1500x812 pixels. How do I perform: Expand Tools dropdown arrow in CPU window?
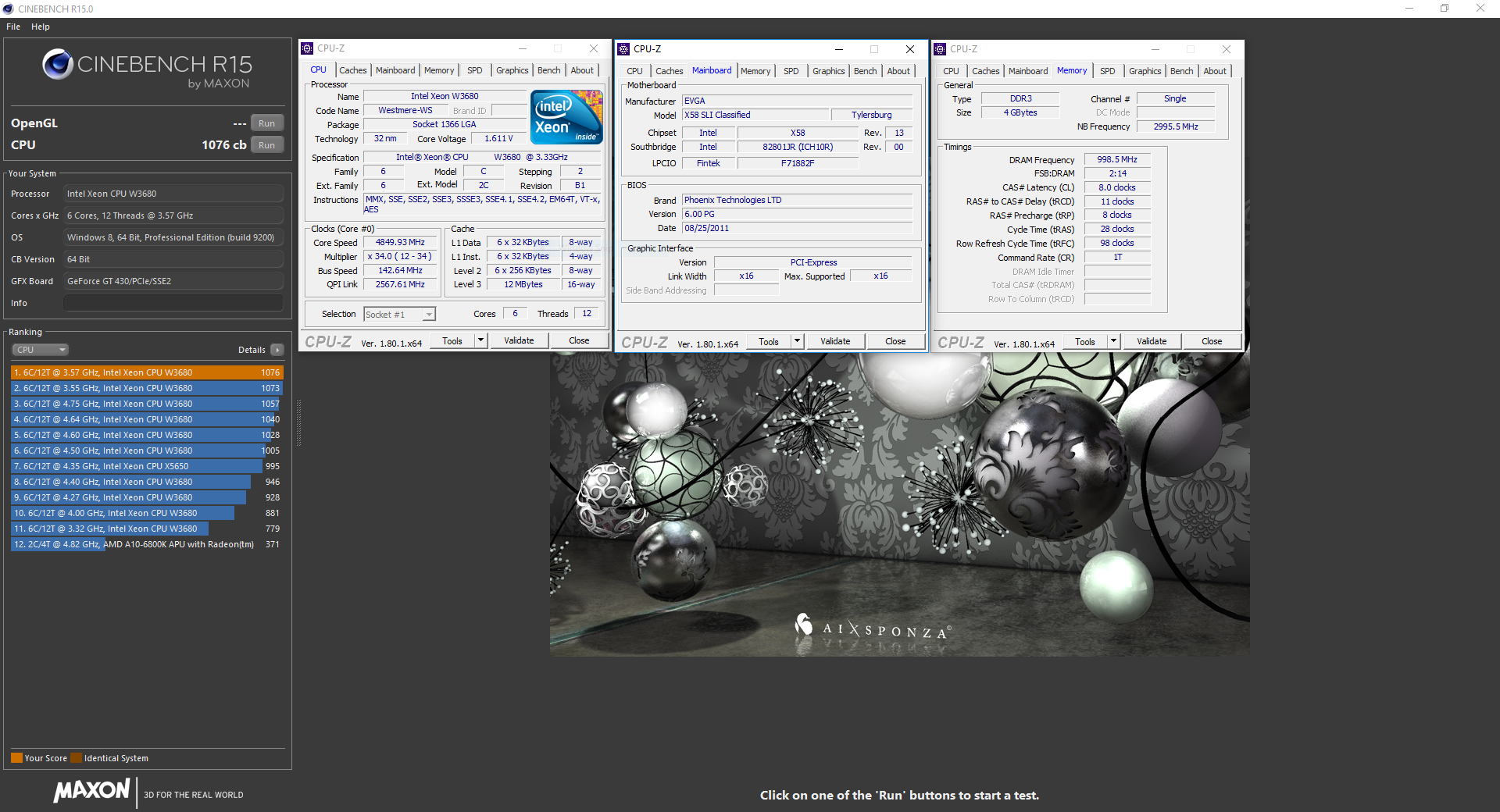pos(481,340)
